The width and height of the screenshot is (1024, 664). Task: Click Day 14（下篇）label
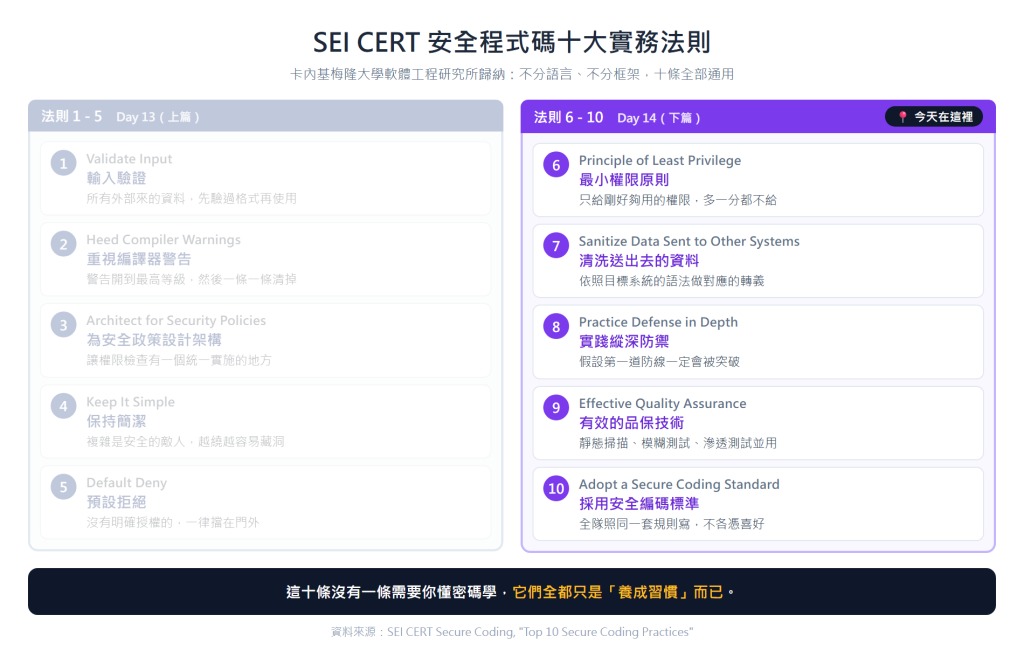[x=660, y=118]
